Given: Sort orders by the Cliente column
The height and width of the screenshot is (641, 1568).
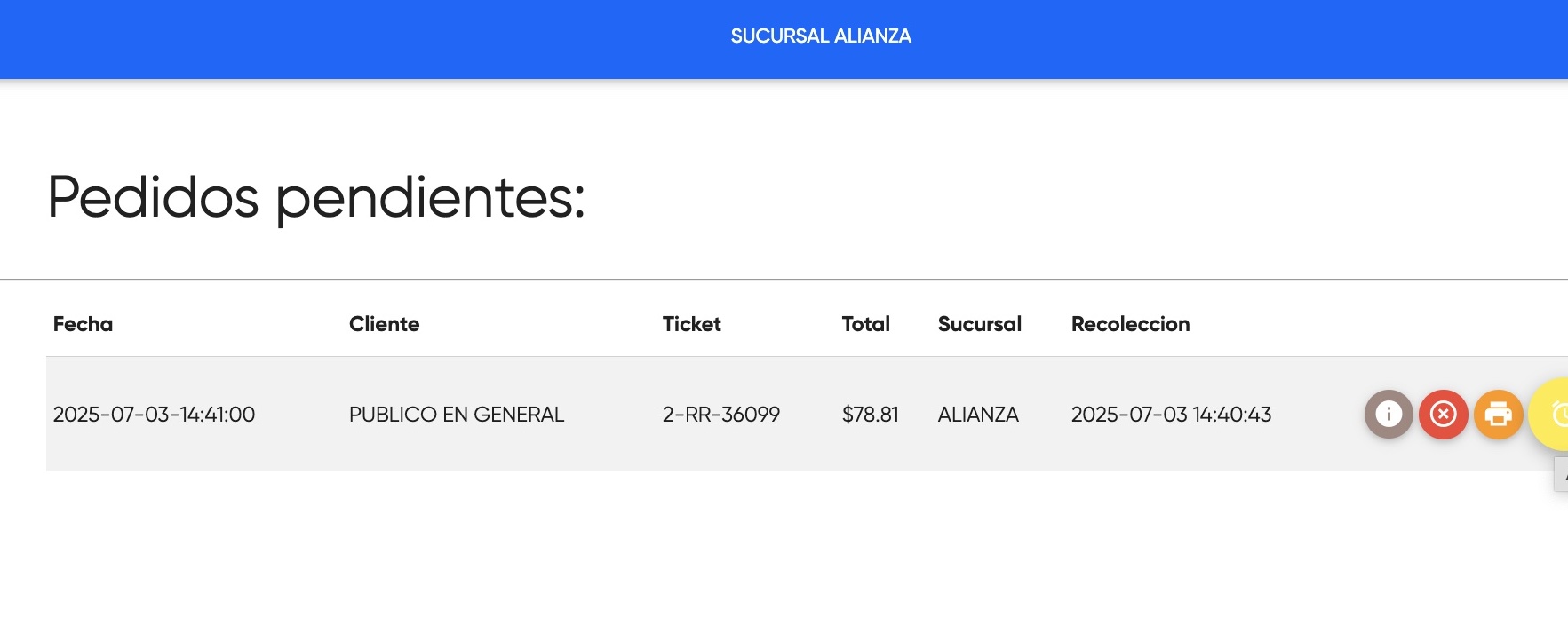Looking at the screenshot, I should 385,324.
